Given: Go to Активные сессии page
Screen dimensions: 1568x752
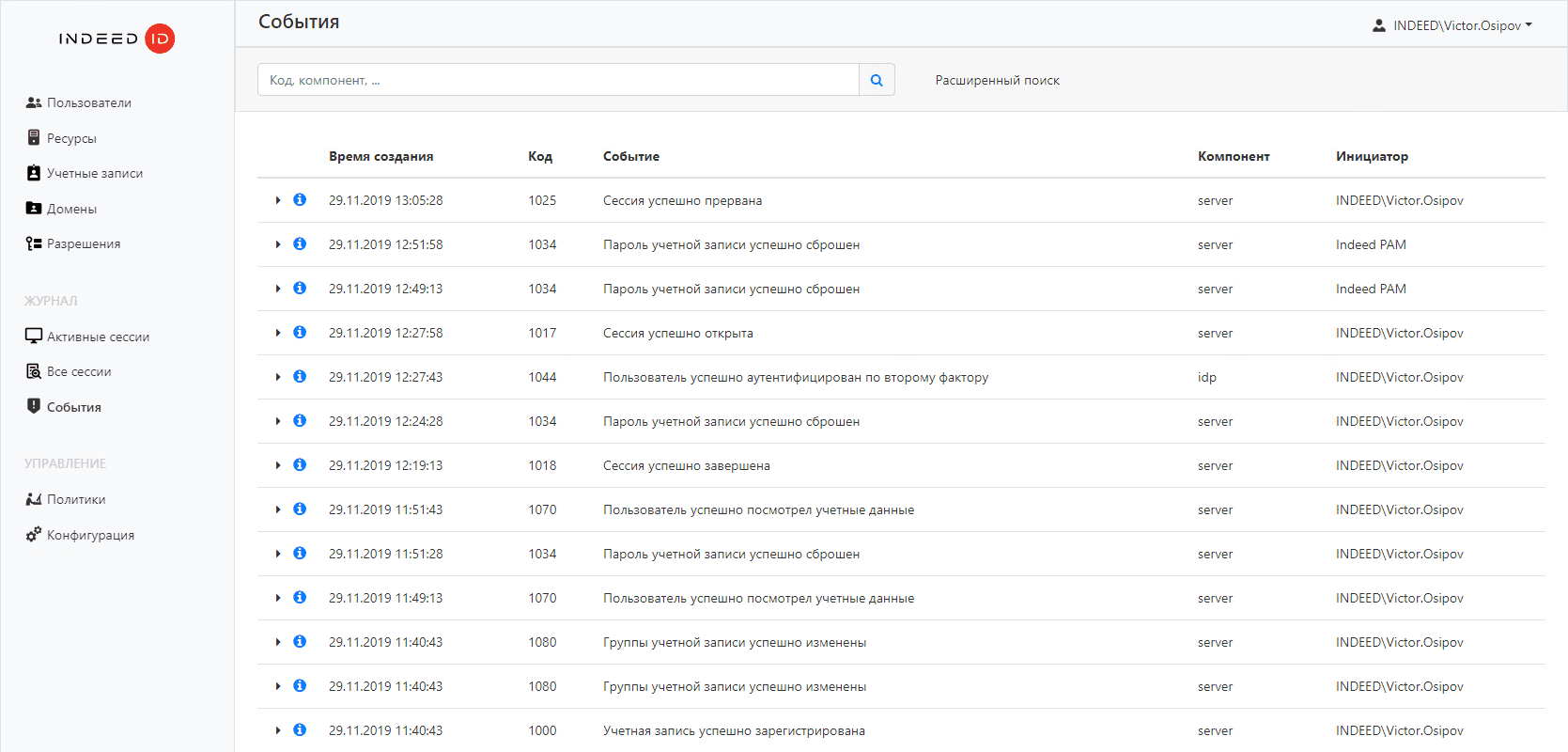Looking at the screenshot, I should point(98,337).
